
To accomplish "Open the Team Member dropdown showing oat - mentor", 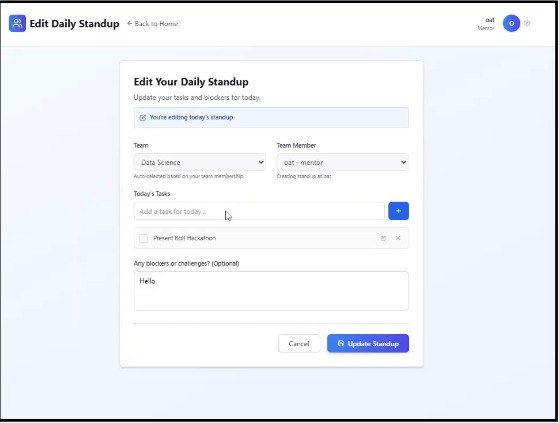I will pyautogui.click(x=343, y=162).
